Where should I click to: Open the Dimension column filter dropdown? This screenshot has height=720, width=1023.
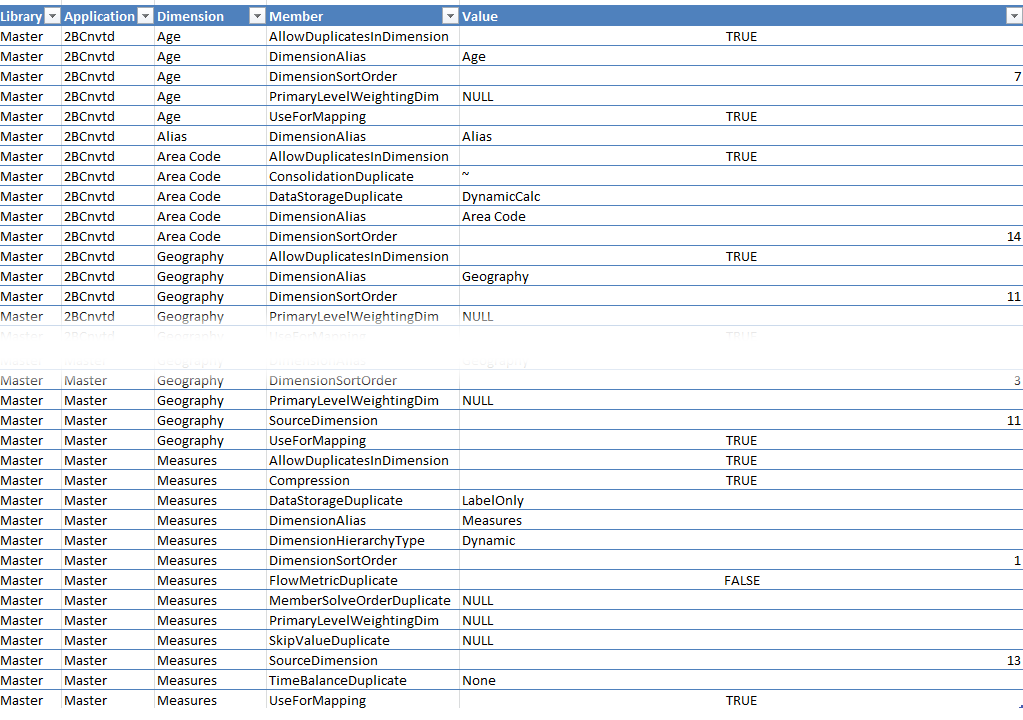pyautogui.click(x=258, y=16)
